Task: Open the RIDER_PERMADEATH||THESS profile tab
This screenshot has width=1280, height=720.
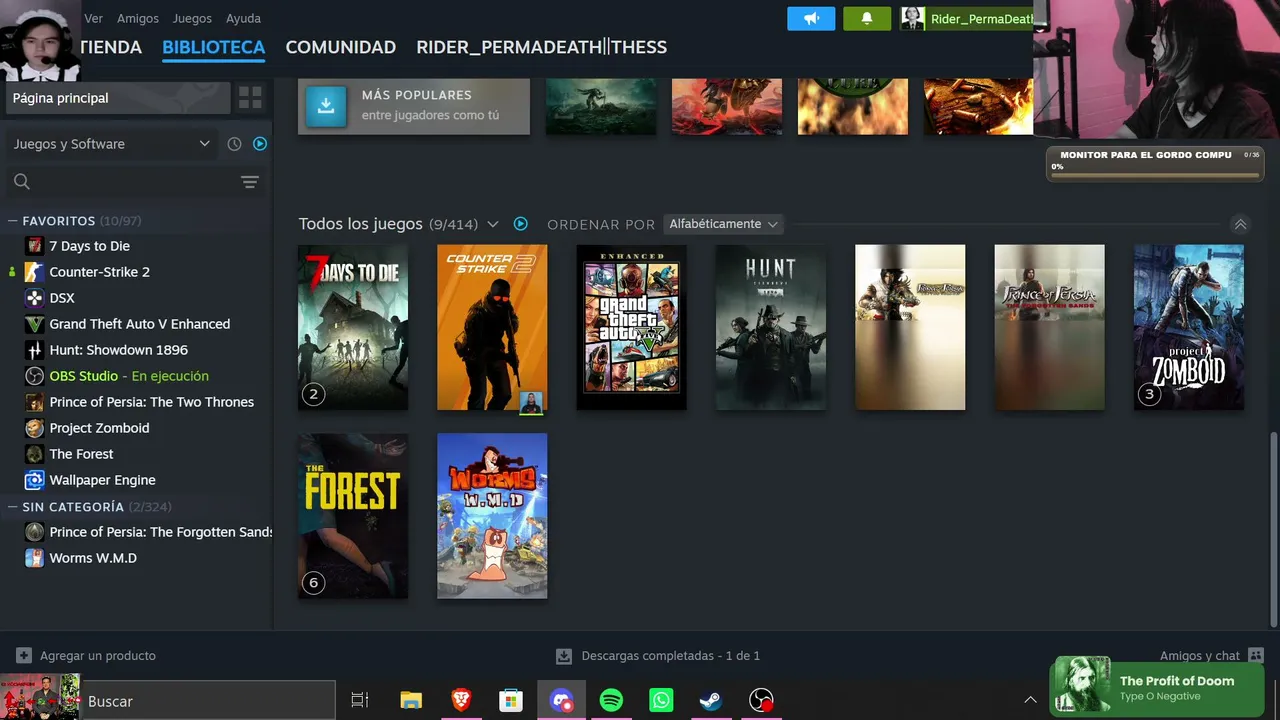Action: 542,47
